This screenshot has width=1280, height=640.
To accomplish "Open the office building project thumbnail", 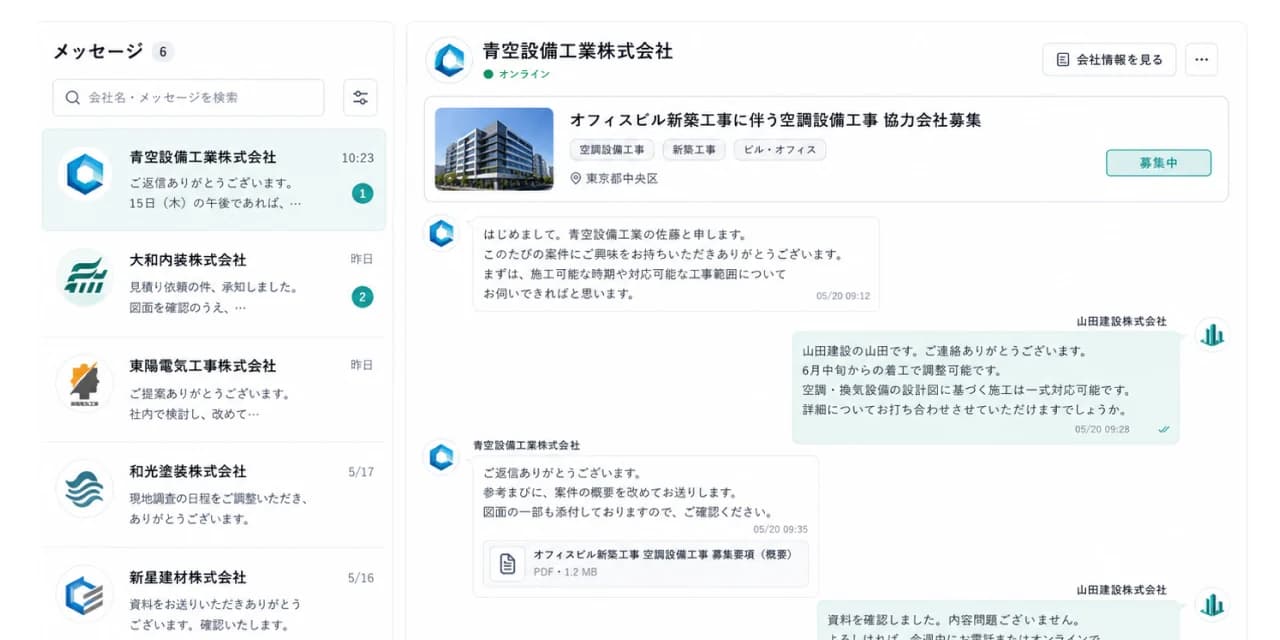I will (x=494, y=149).
